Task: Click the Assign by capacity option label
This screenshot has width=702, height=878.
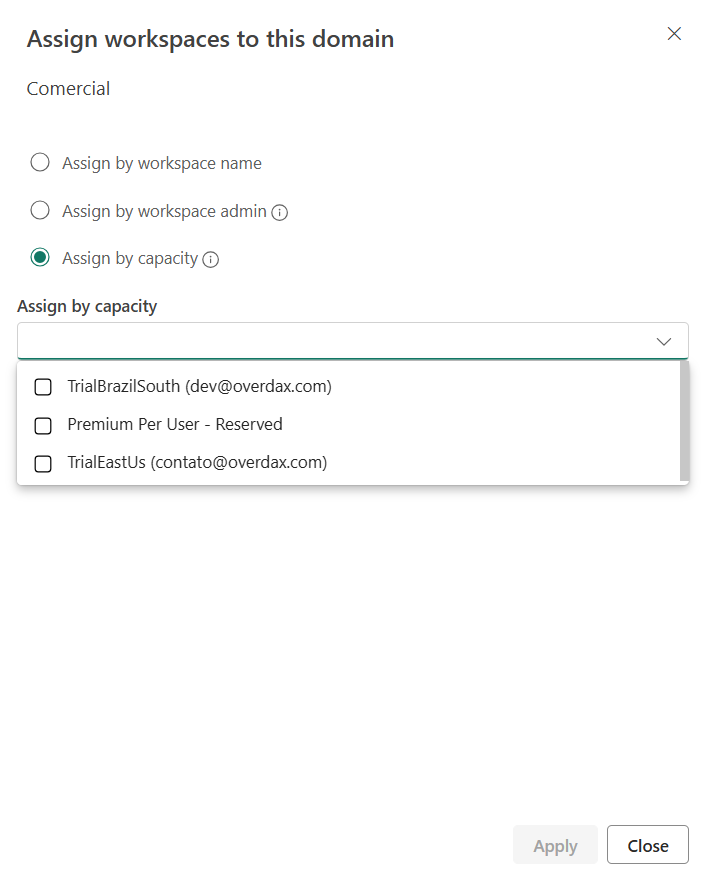Action: point(130,258)
